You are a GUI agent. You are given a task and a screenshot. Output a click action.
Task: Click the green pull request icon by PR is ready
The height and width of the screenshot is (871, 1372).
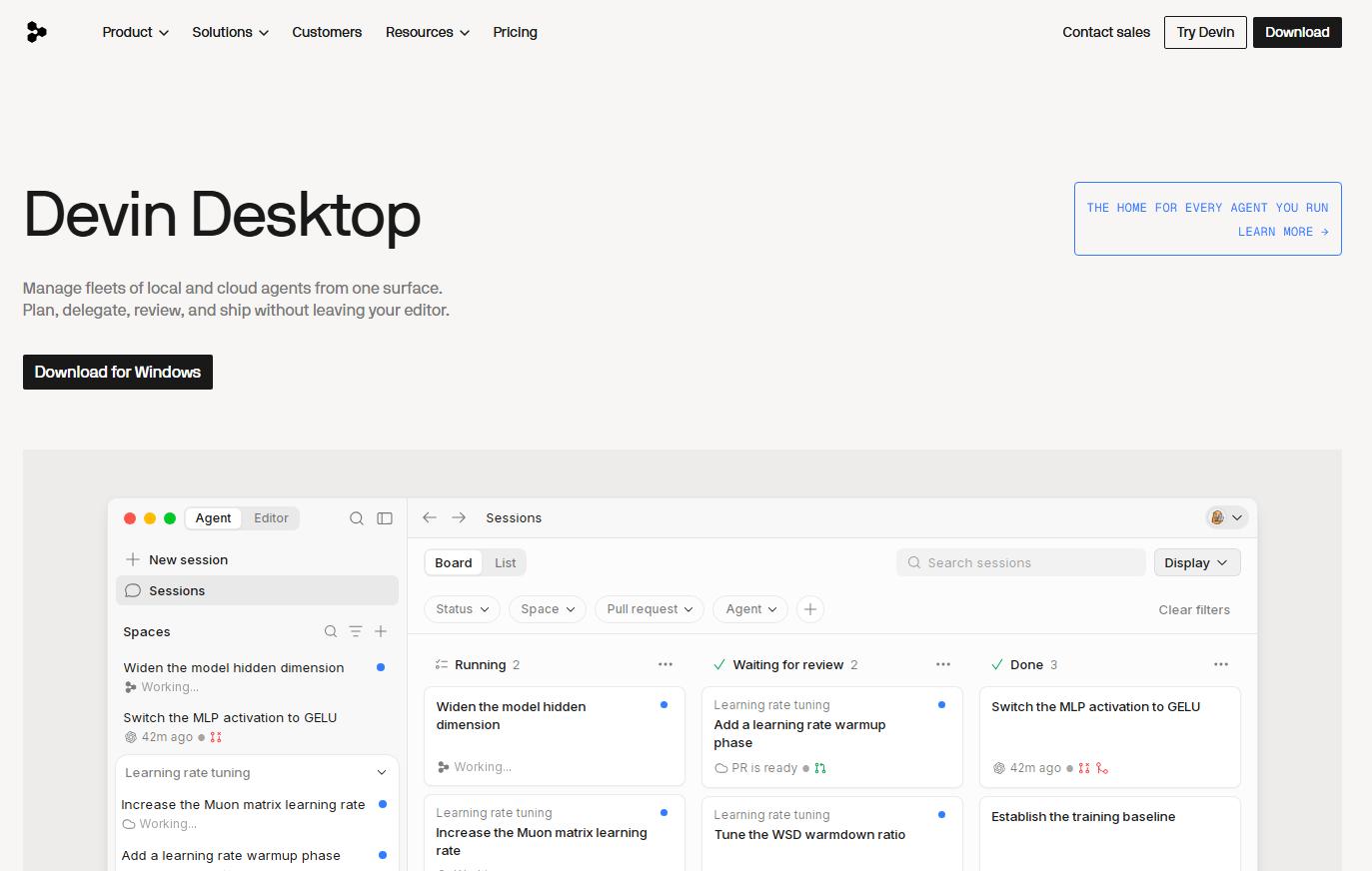pos(820,768)
